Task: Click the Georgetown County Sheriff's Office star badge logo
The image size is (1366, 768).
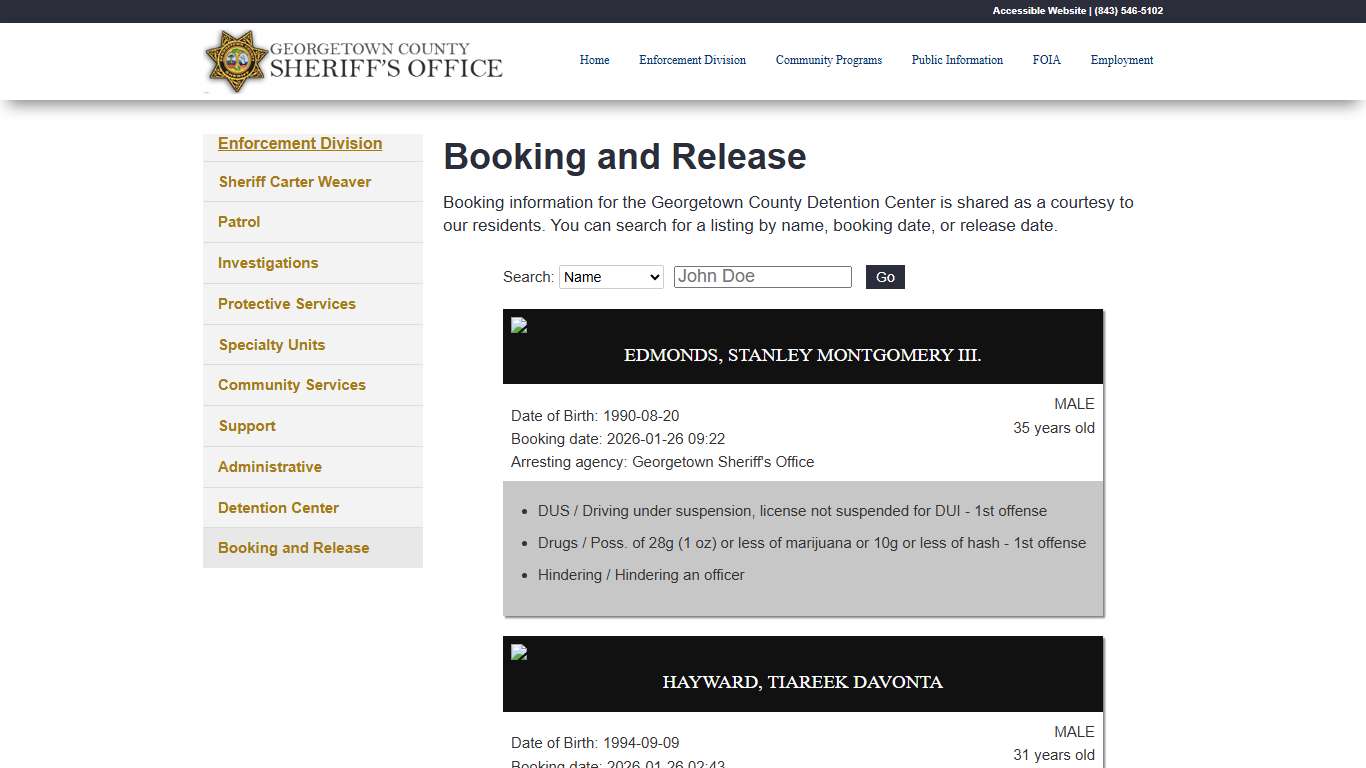Action: click(x=236, y=61)
